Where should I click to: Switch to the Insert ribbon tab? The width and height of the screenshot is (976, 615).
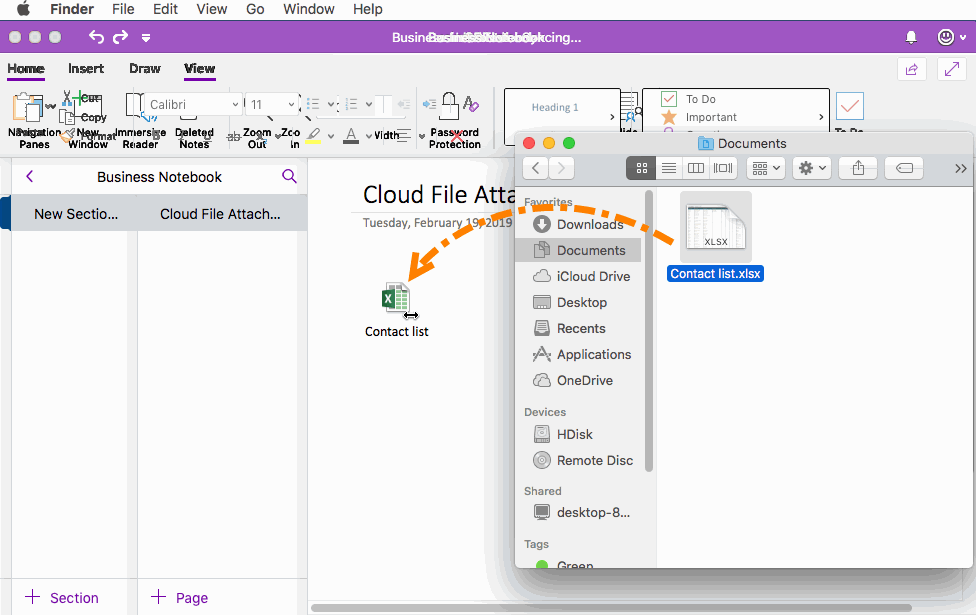pyautogui.click(x=86, y=68)
